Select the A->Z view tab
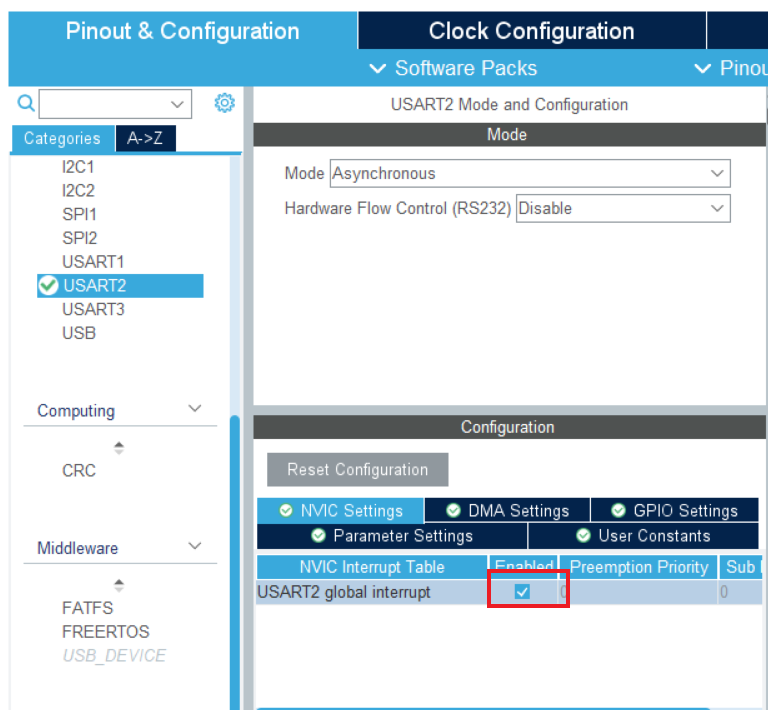 [145, 139]
